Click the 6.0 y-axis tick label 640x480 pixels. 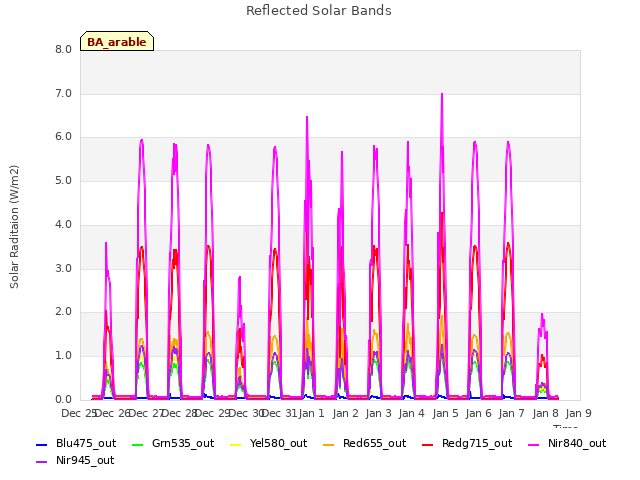pos(63,137)
